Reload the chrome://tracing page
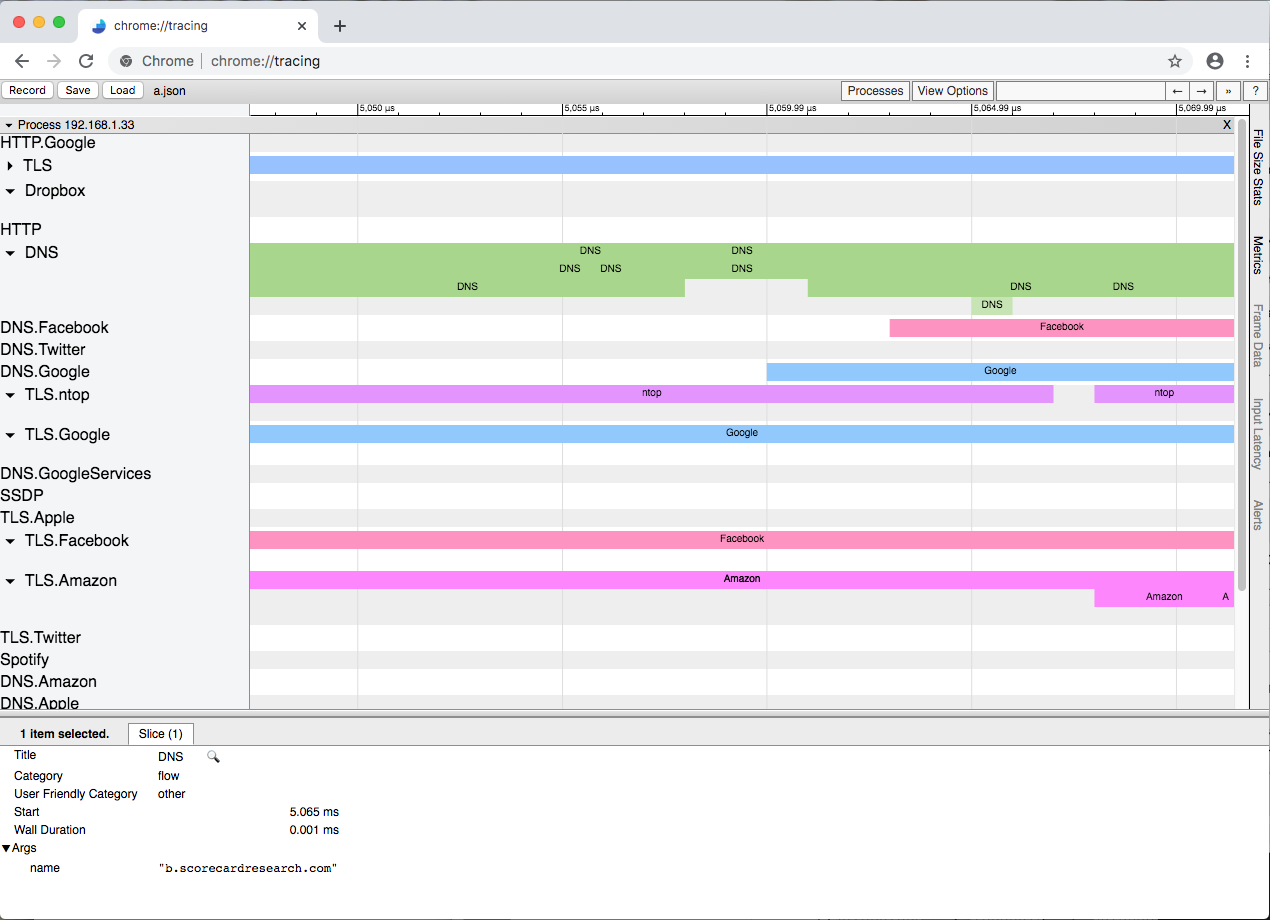Viewport: 1270px width, 920px height. (86, 61)
